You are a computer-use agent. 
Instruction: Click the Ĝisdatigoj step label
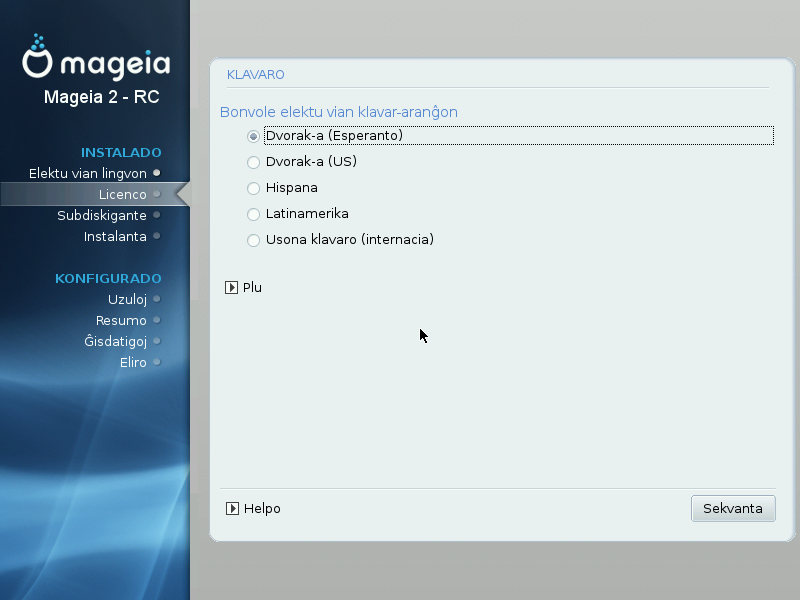(115, 341)
